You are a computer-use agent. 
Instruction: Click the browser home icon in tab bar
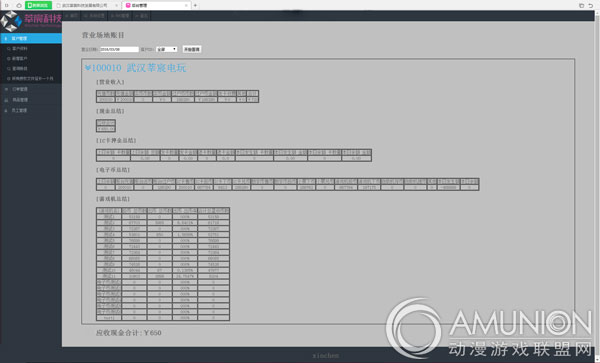pos(19,5)
